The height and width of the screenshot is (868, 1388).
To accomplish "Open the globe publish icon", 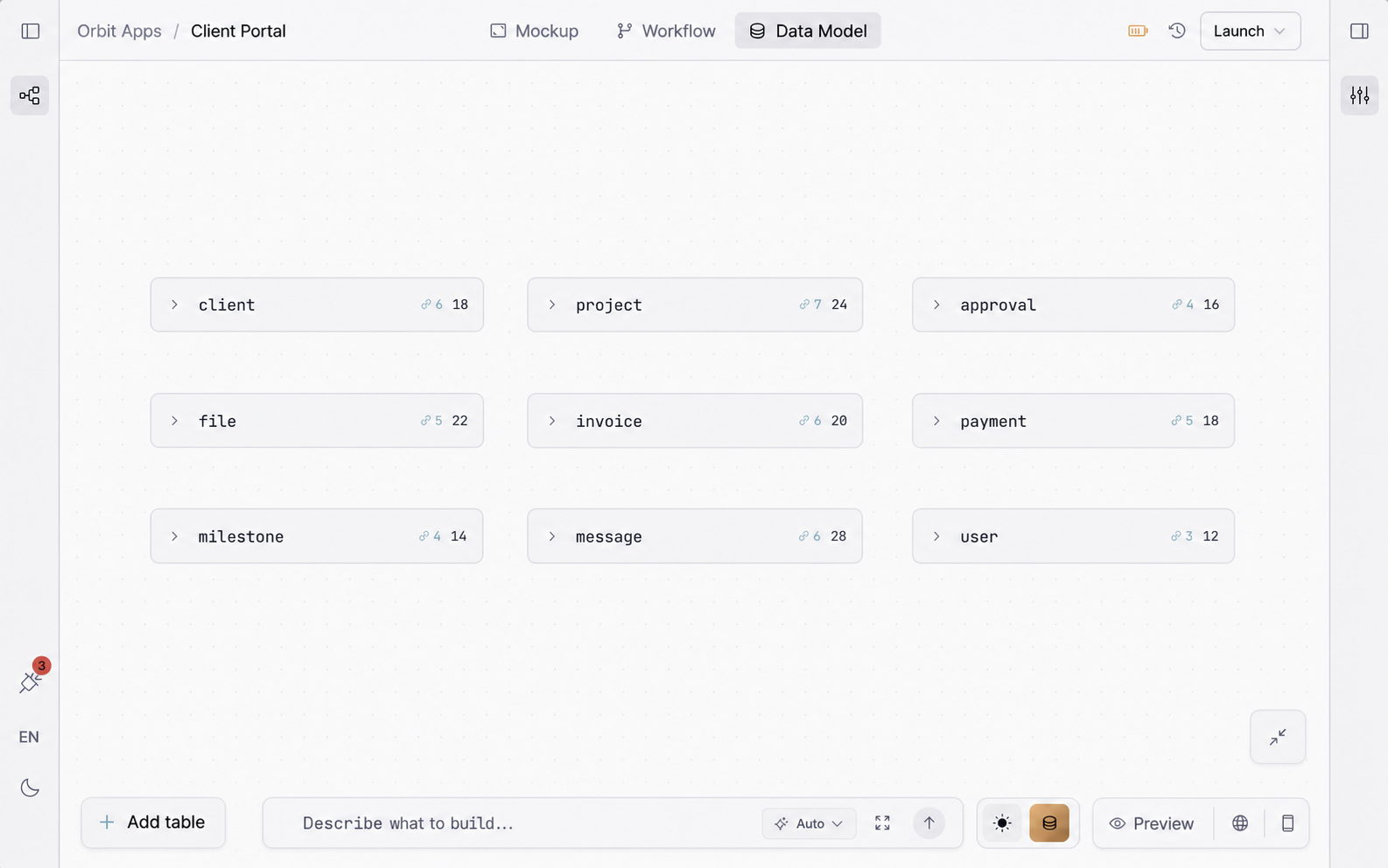I will (x=1240, y=822).
